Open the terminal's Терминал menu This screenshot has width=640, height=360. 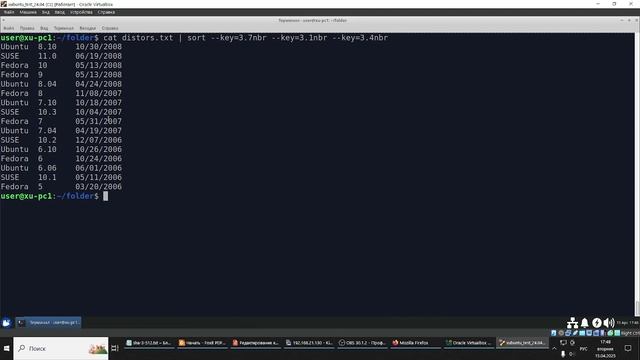[64, 28]
